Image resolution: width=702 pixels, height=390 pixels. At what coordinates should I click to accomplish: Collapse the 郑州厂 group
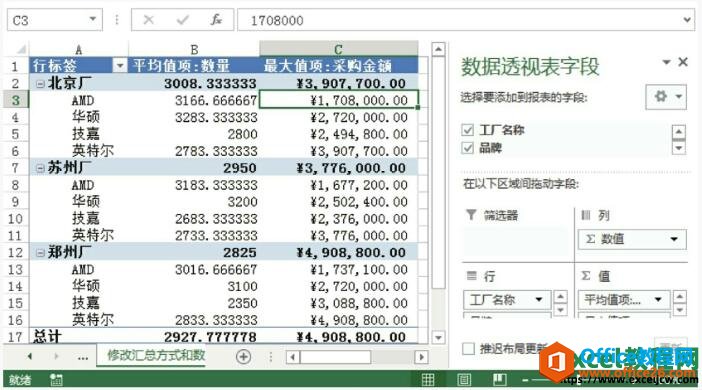click(x=40, y=253)
